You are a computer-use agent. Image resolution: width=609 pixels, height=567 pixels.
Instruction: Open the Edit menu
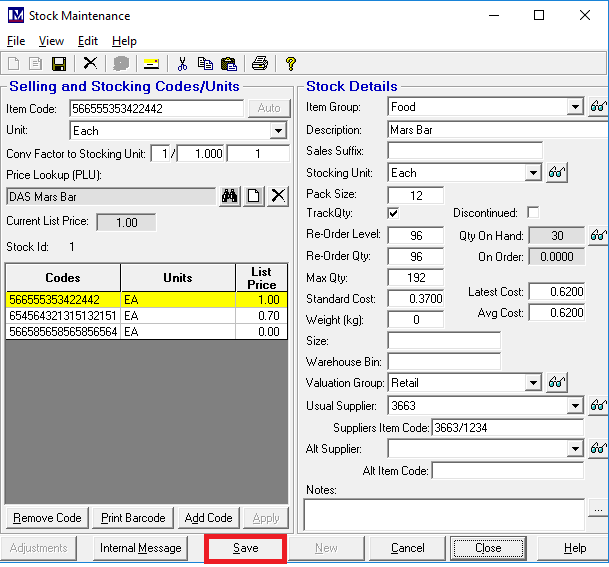pos(88,41)
